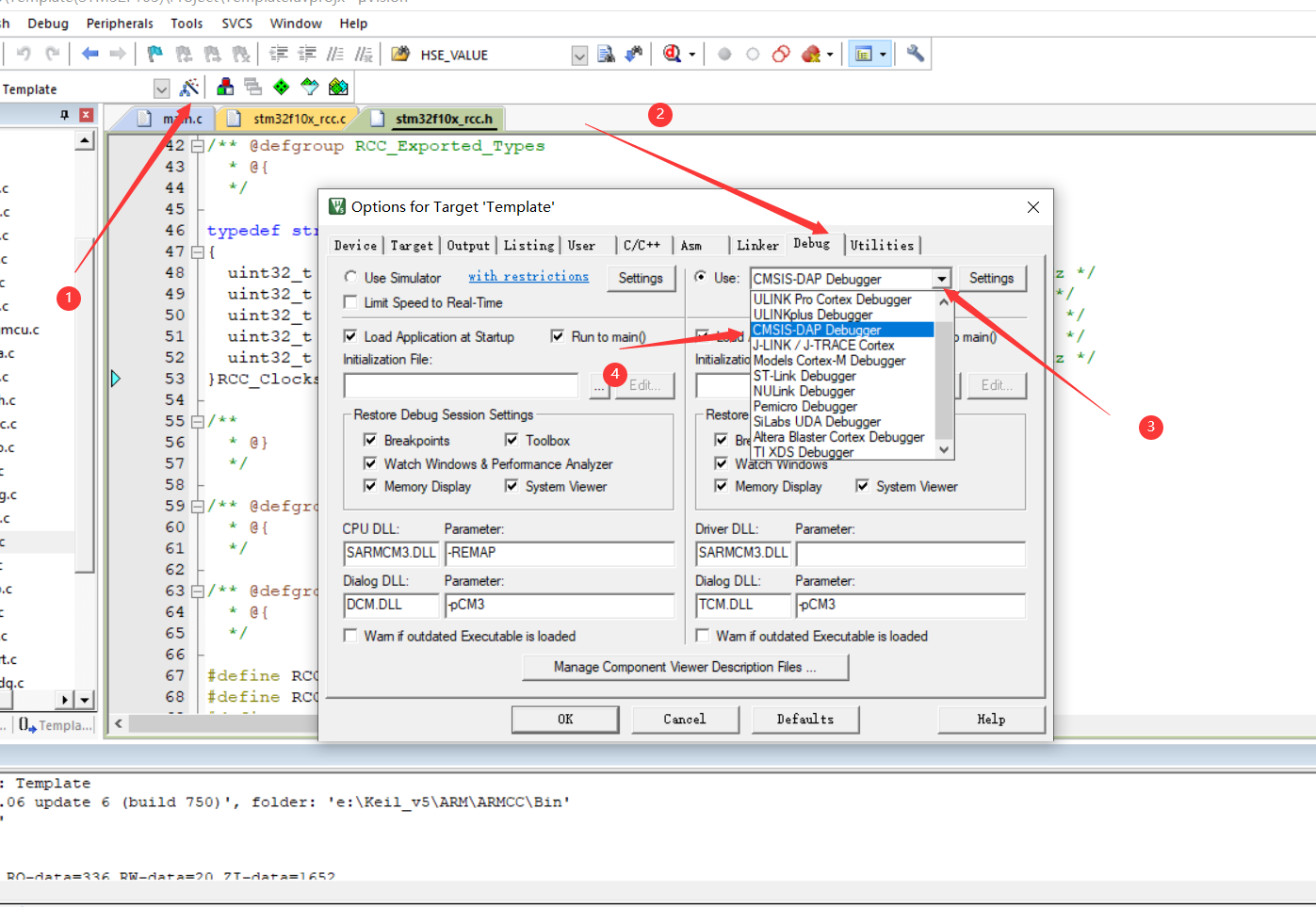Click the CPU DLL Parameter field containing -REMAP

(560, 553)
